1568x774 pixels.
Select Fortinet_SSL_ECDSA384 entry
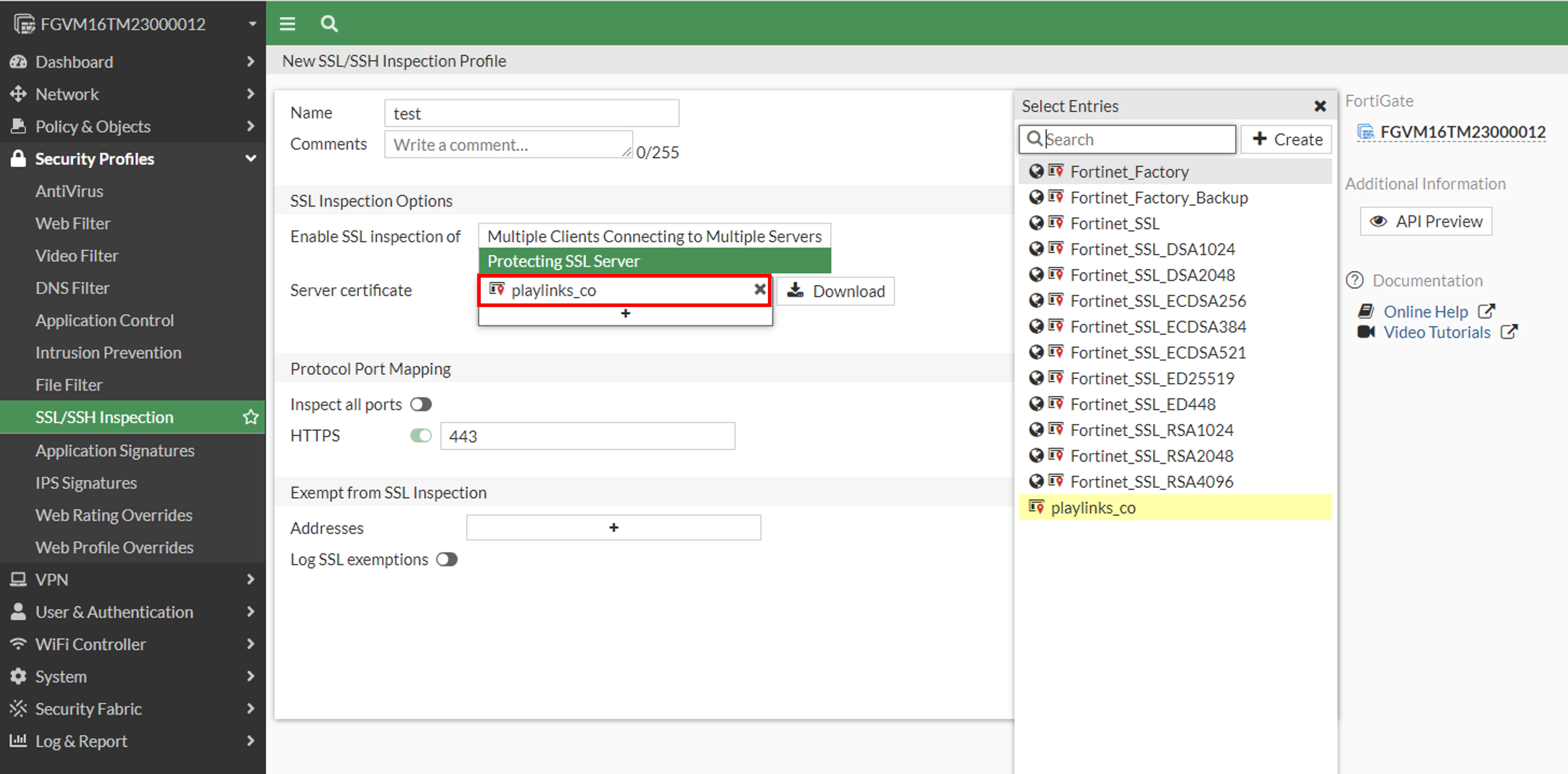pos(1175,326)
